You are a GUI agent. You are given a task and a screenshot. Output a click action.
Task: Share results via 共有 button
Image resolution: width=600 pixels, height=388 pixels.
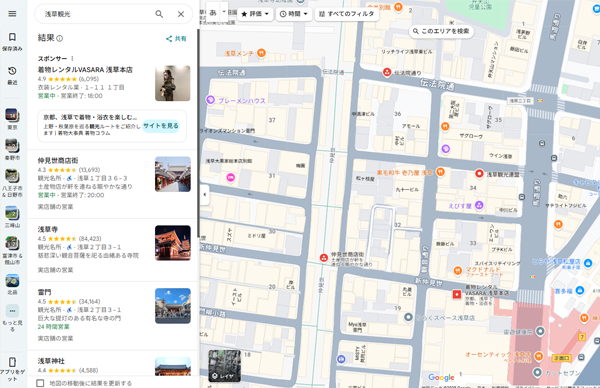[x=176, y=39]
